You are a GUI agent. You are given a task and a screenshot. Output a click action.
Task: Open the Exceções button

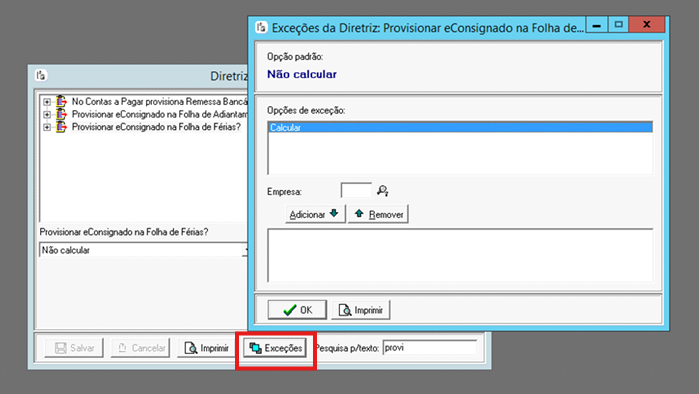pyautogui.click(x=275, y=348)
